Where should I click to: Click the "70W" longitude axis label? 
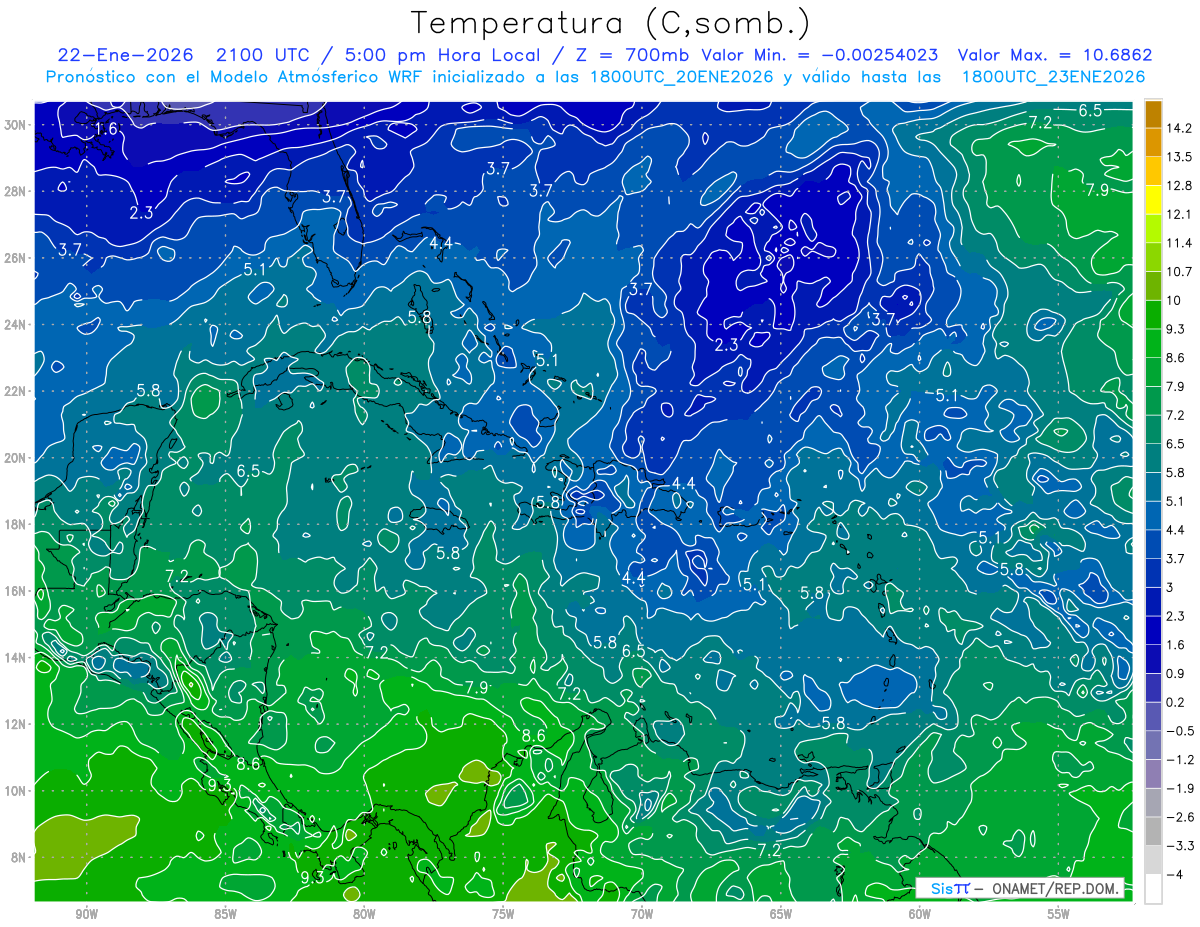(642, 913)
